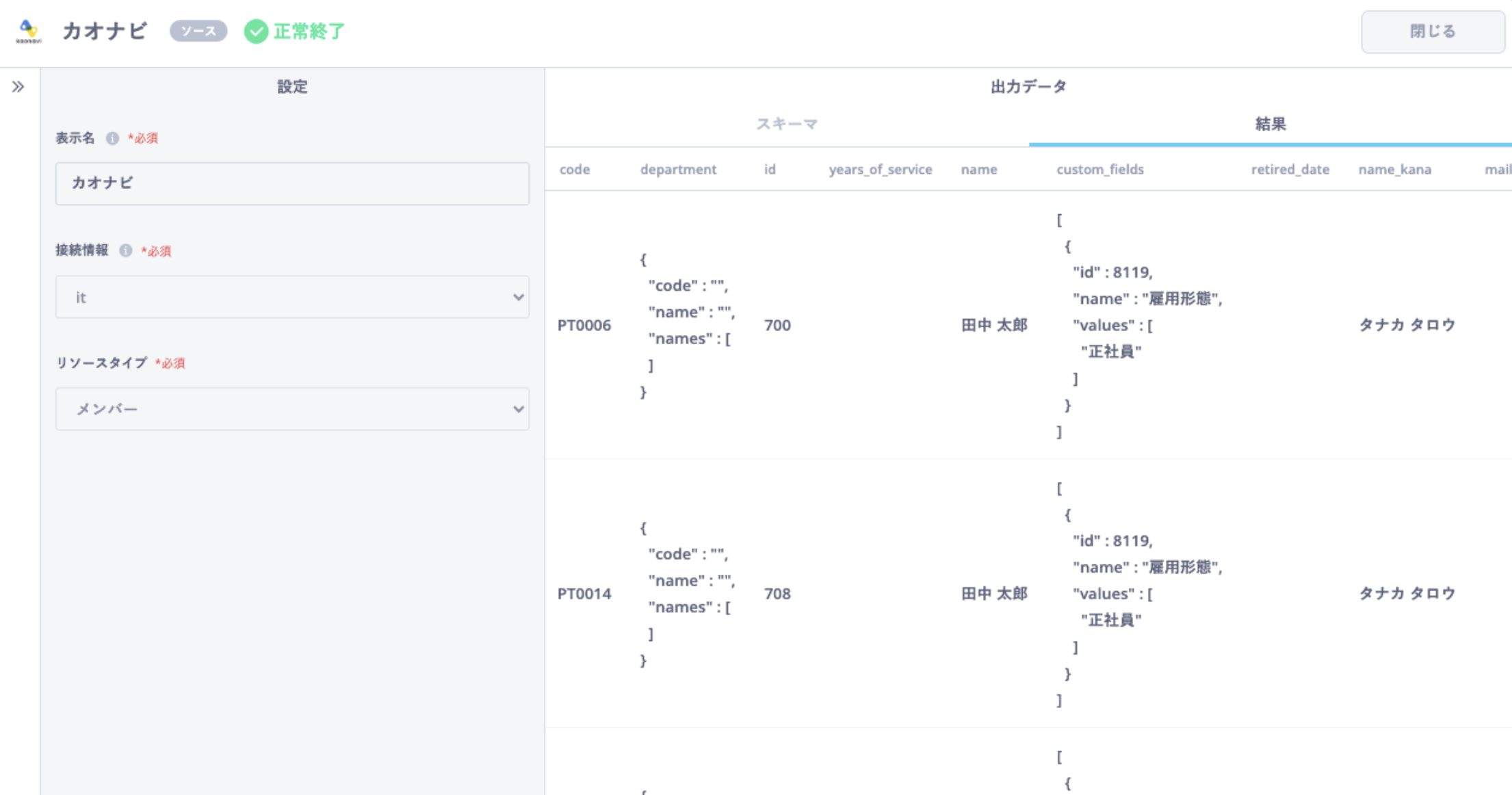Click the id value 708 cell

(777, 593)
